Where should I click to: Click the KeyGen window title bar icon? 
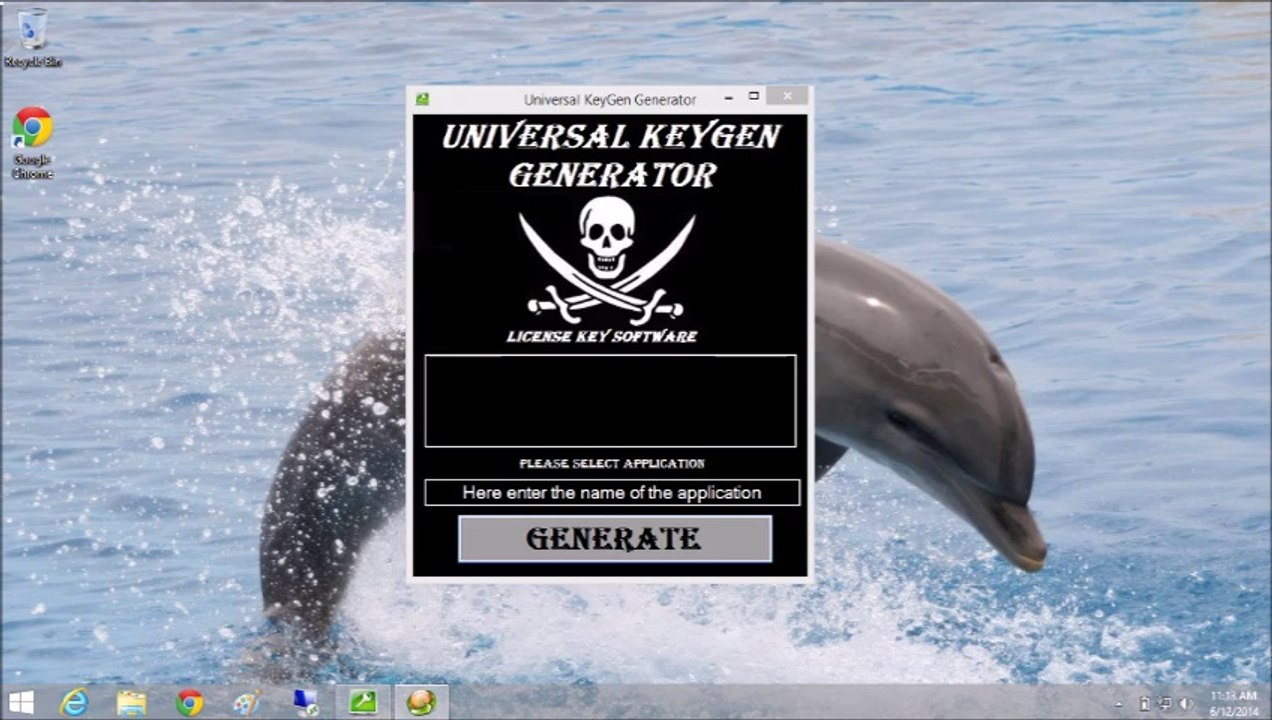point(423,99)
